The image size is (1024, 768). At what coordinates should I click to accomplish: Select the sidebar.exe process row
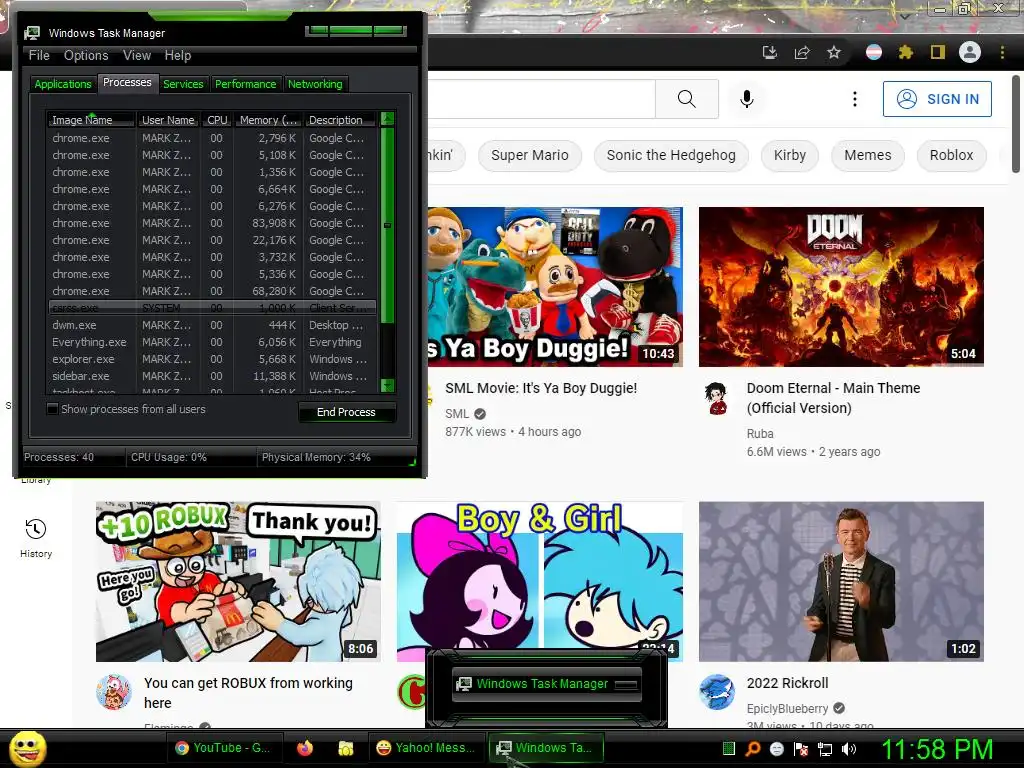tap(212, 376)
